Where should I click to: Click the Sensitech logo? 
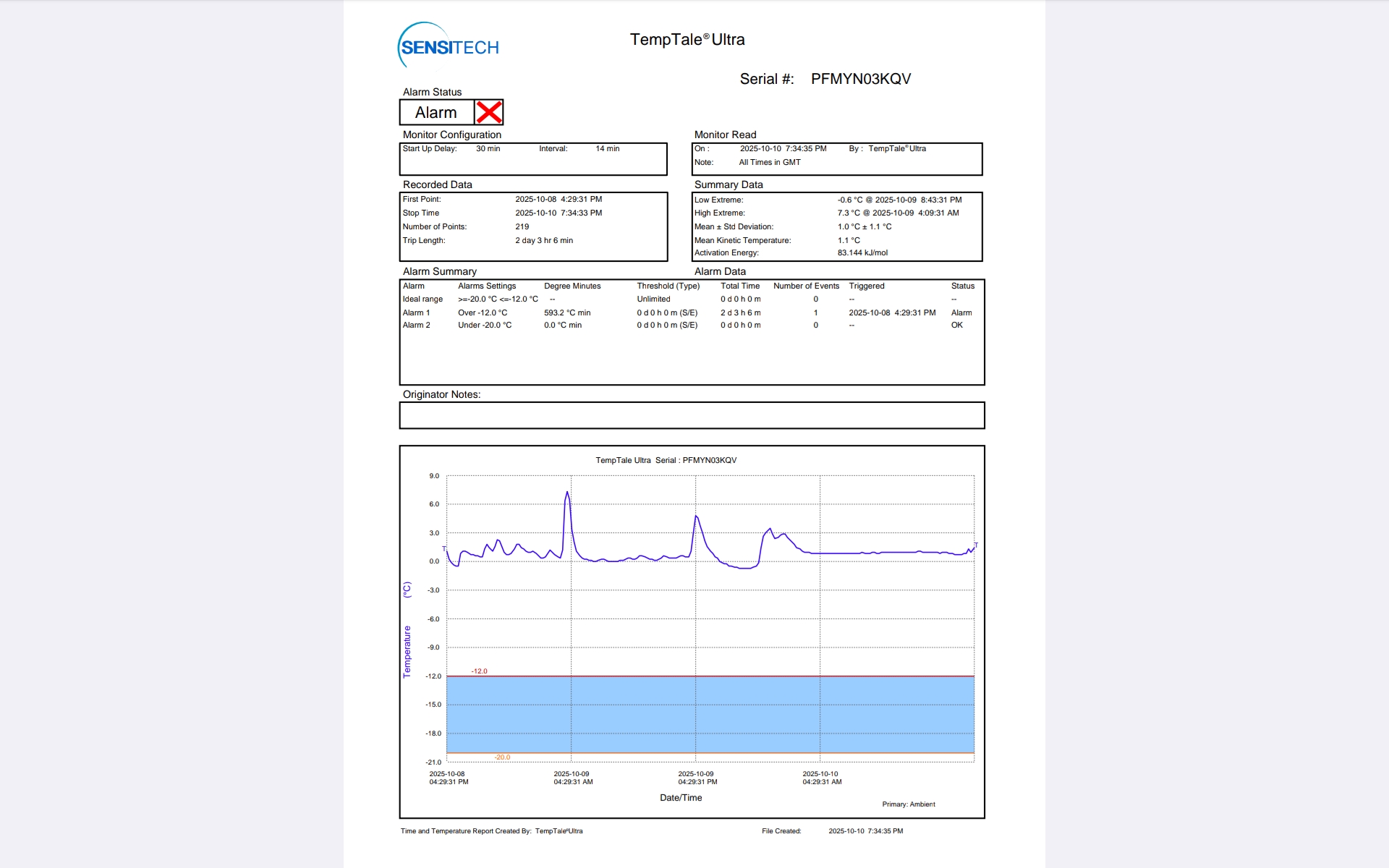pyautogui.click(x=449, y=46)
